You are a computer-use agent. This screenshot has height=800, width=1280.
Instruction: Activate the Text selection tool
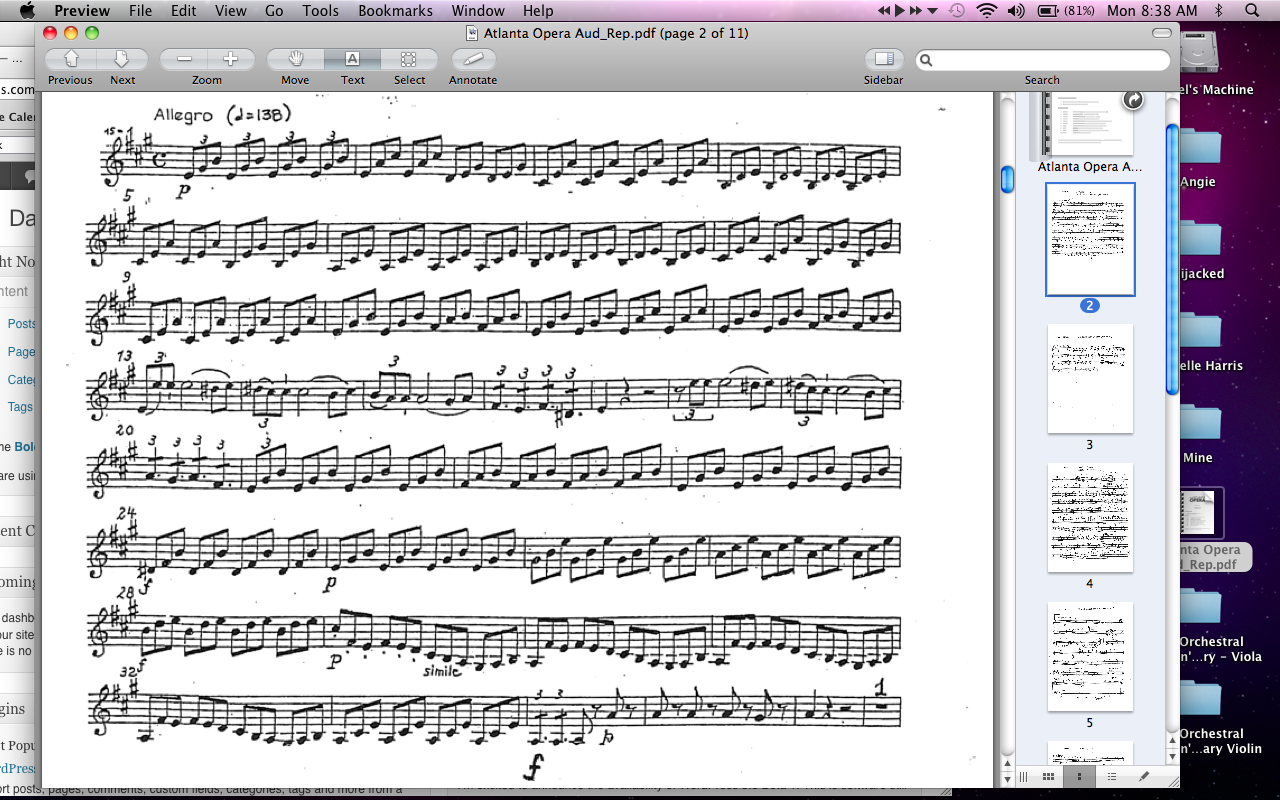coord(352,59)
